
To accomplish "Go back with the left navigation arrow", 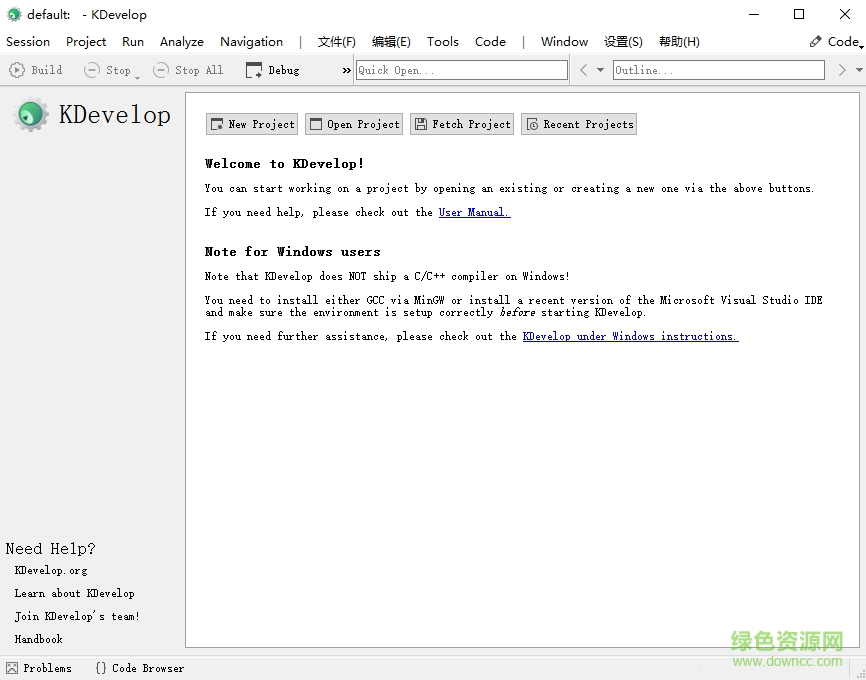I will [x=583, y=70].
